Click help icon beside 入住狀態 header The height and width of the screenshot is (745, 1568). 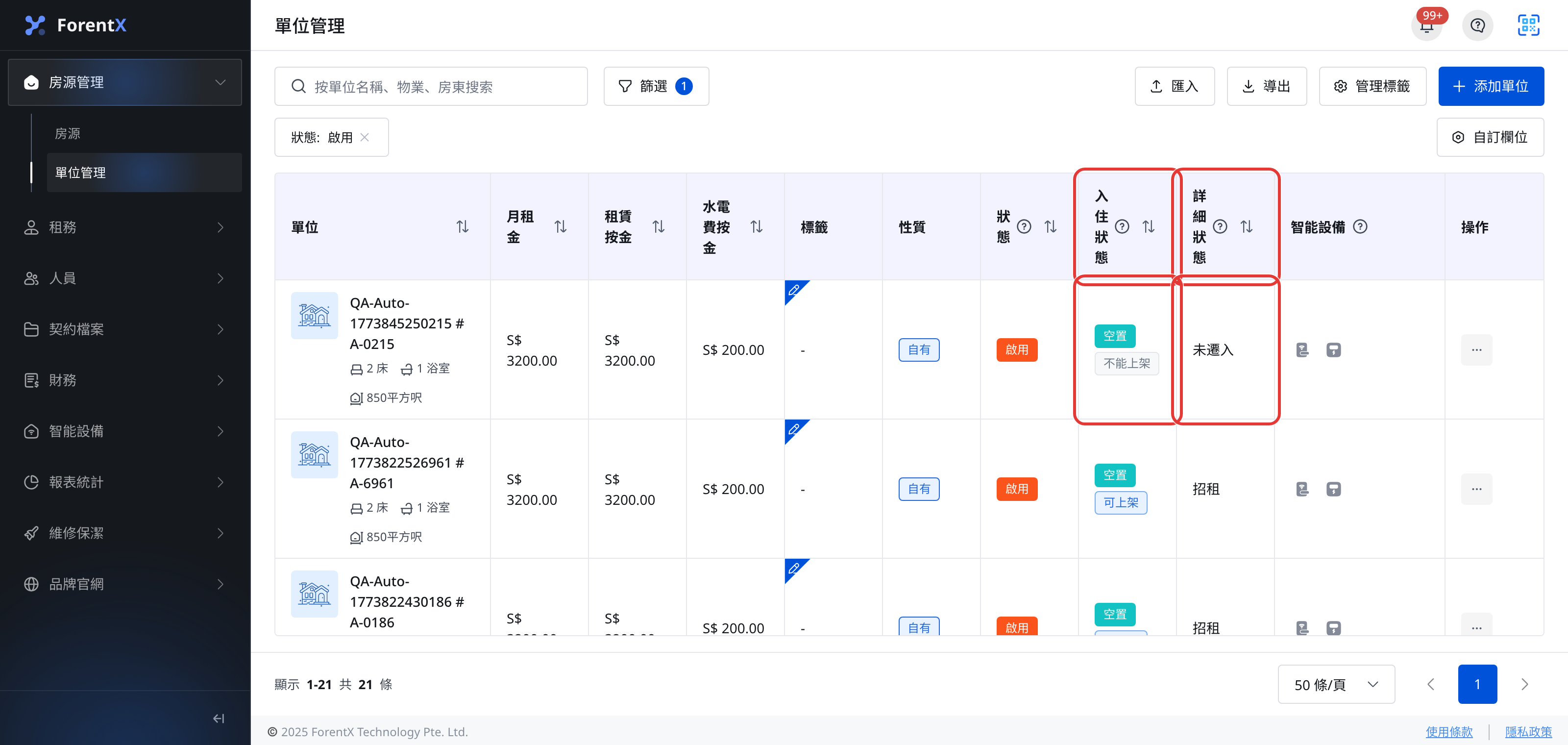pos(1122,227)
